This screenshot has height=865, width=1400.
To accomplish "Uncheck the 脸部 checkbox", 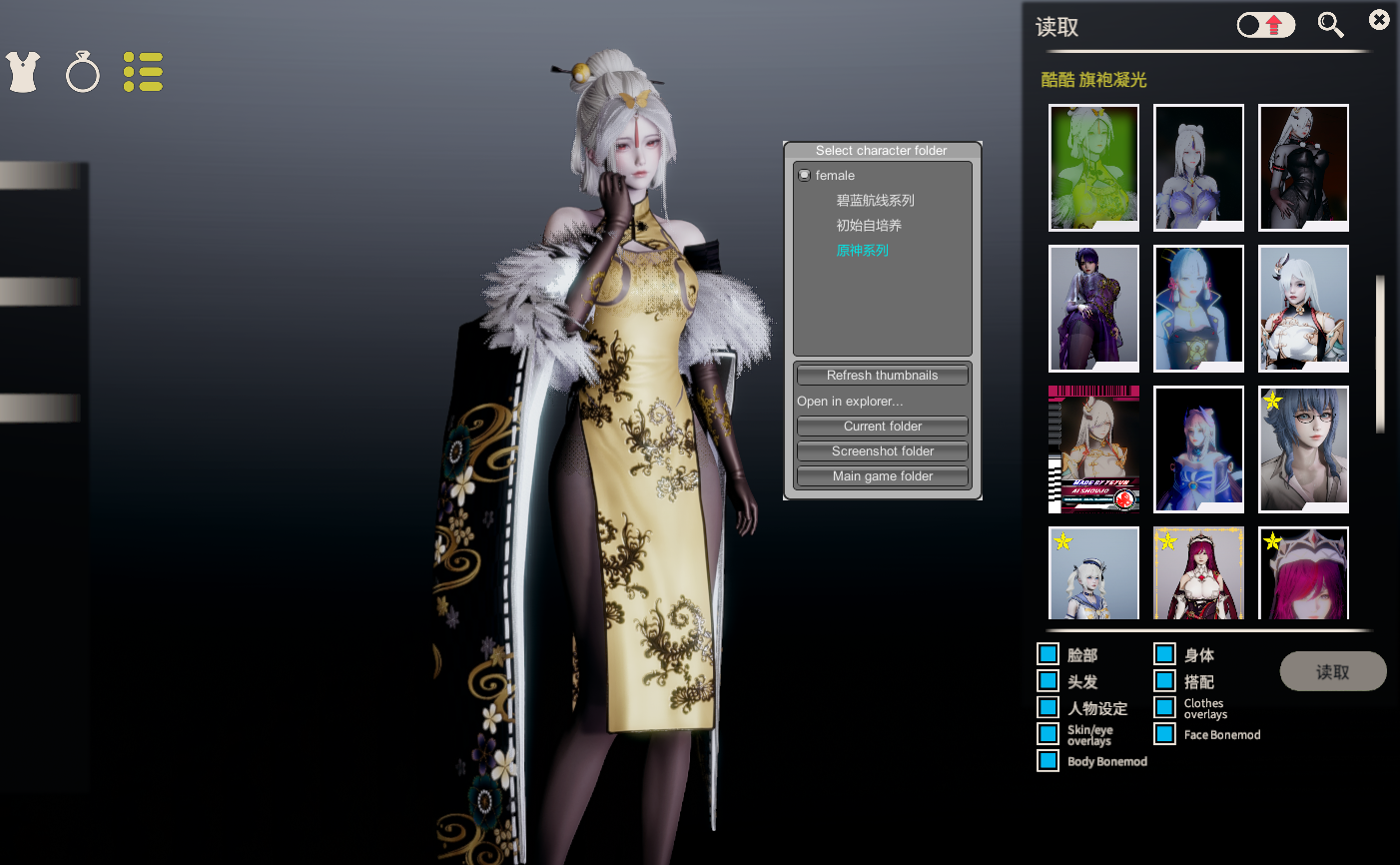I will (x=1048, y=654).
